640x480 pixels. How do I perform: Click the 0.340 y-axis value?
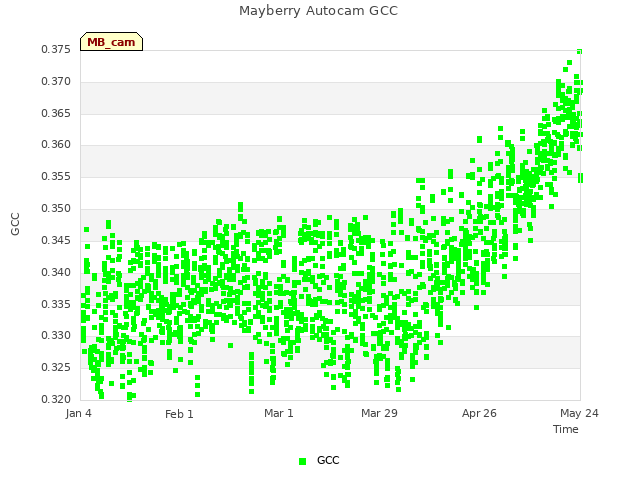point(56,272)
